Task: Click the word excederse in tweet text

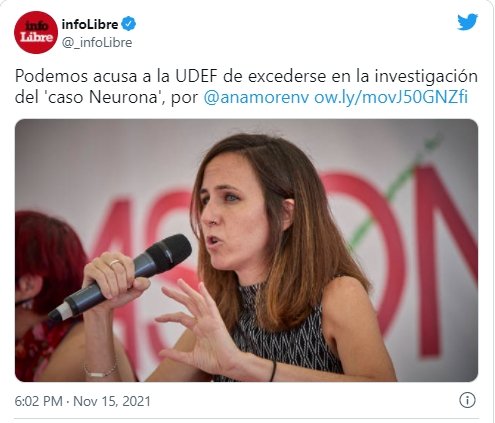Action: (287, 76)
